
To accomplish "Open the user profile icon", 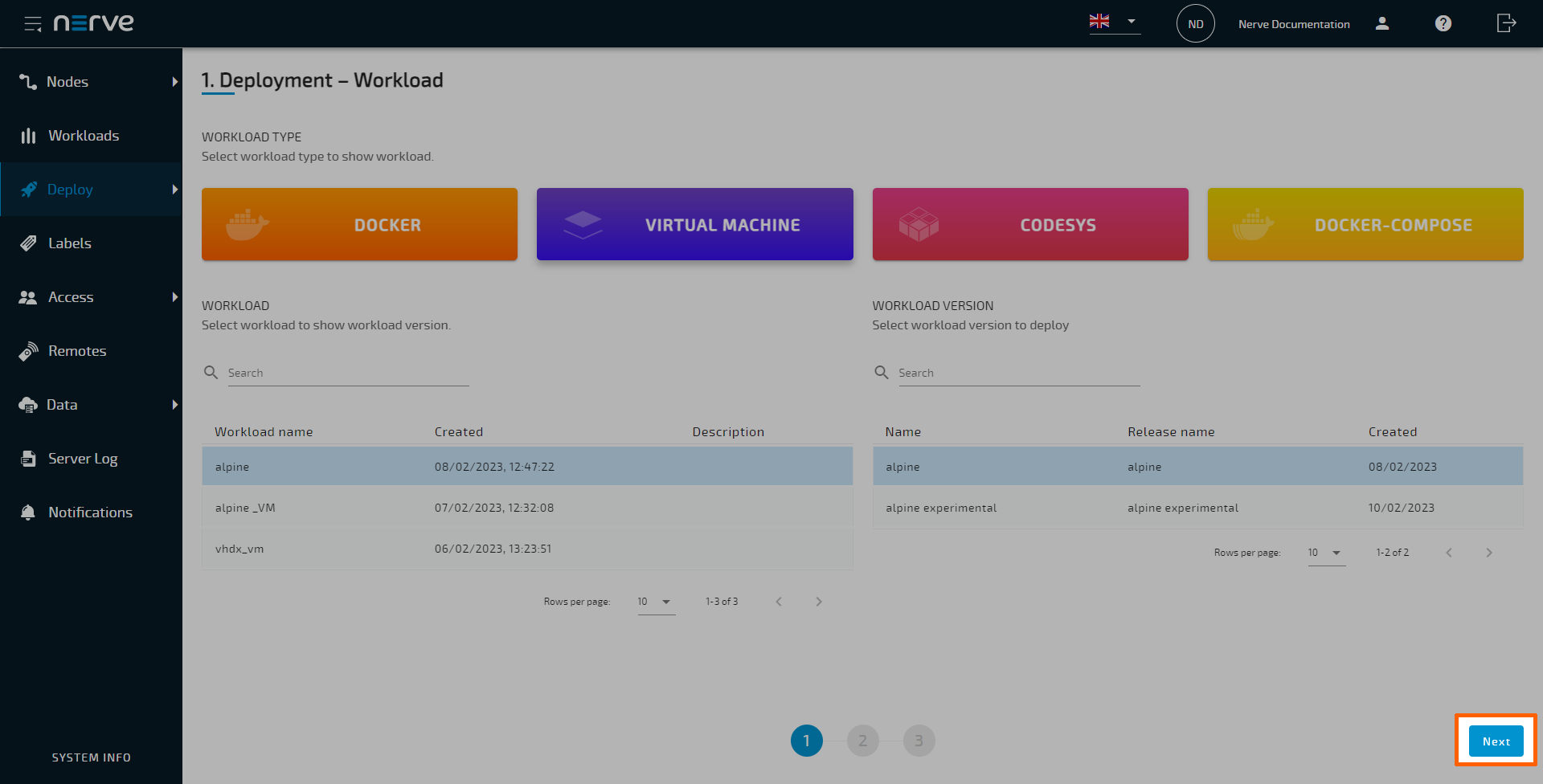I will coord(1382,24).
